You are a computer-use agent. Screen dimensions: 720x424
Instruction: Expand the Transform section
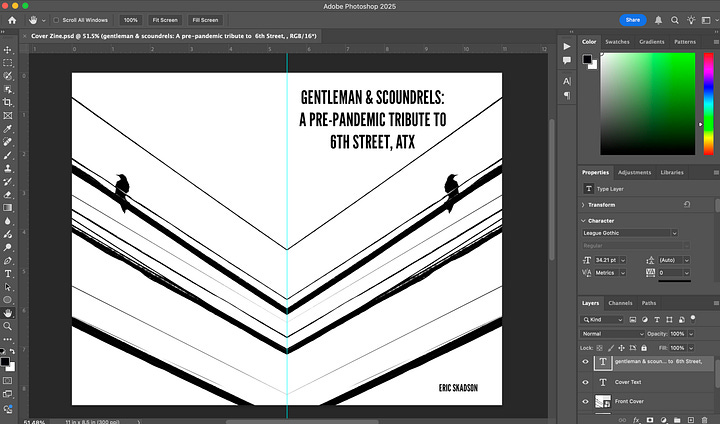(x=584, y=204)
